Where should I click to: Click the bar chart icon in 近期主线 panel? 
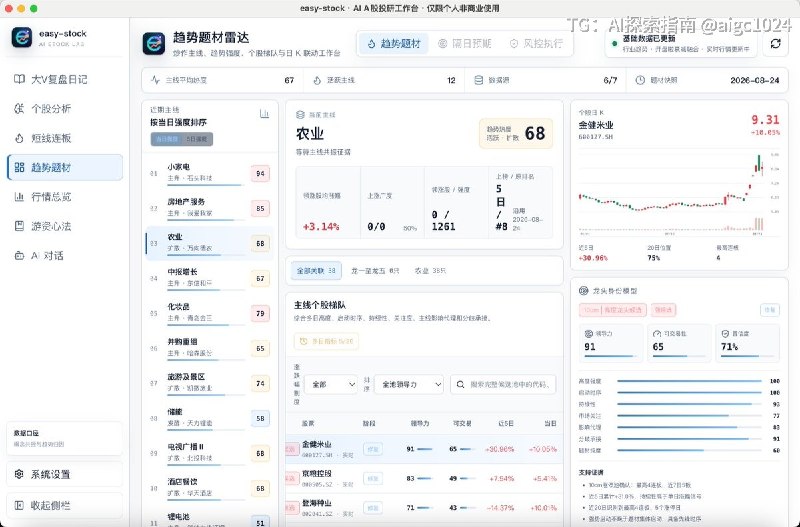point(264,113)
